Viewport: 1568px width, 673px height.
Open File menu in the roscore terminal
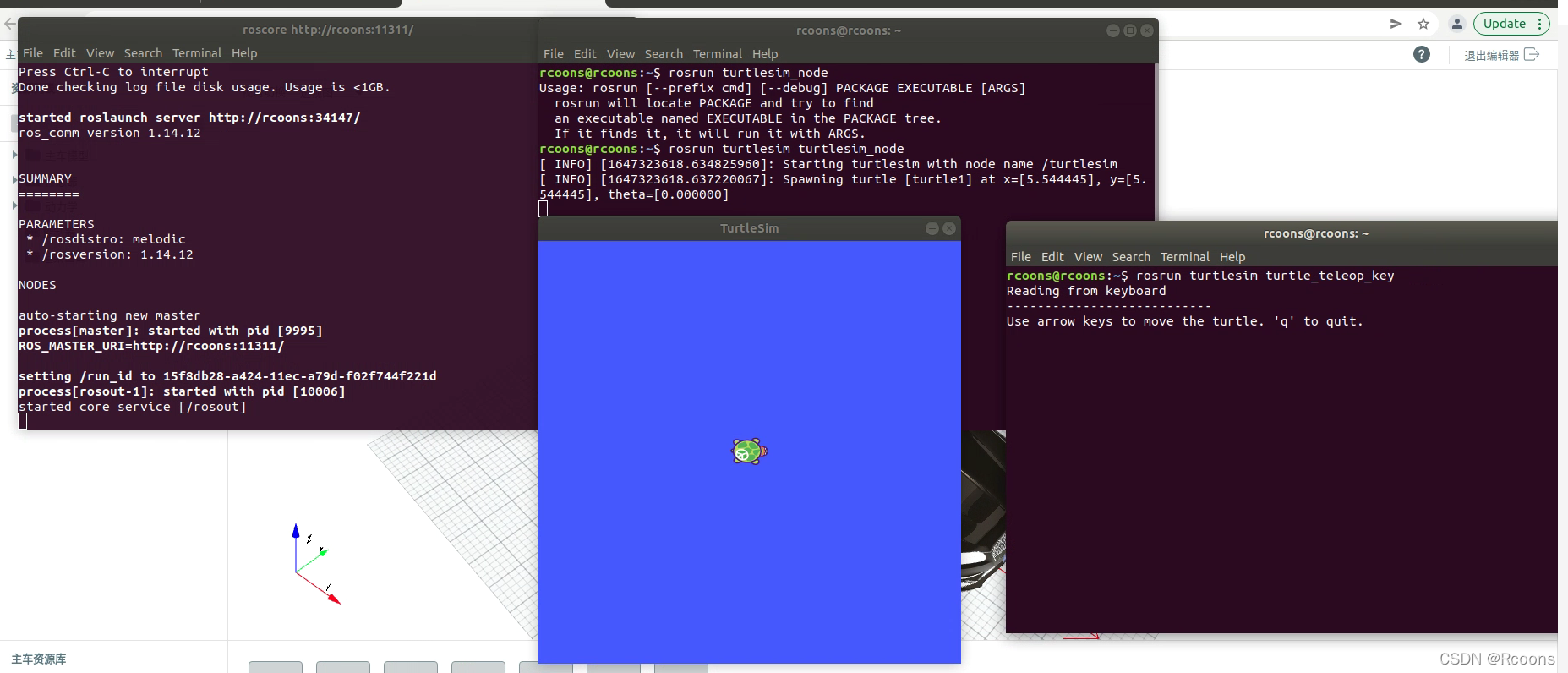coord(33,53)
